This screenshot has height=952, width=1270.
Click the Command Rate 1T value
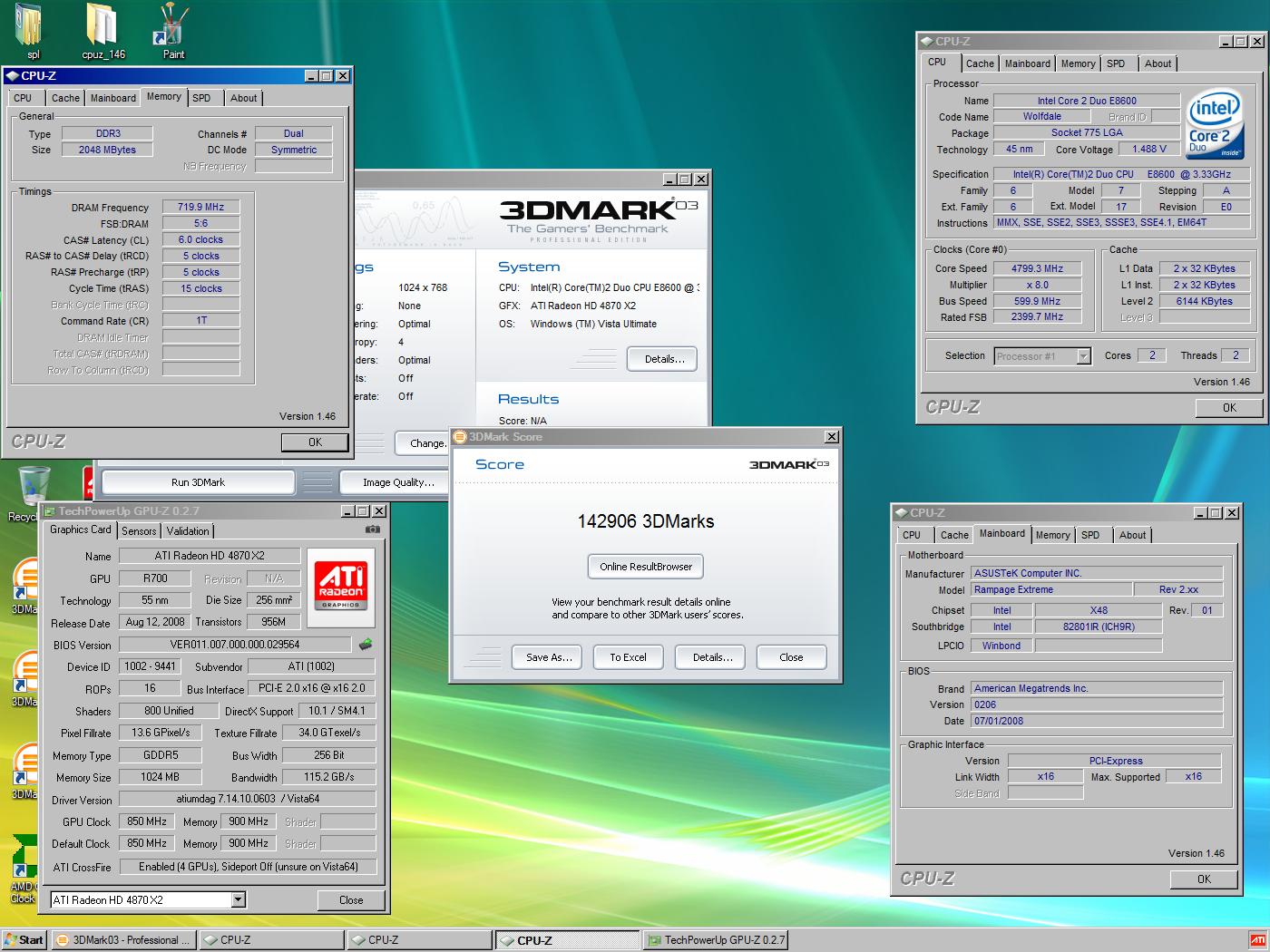(x=201, y=320)
